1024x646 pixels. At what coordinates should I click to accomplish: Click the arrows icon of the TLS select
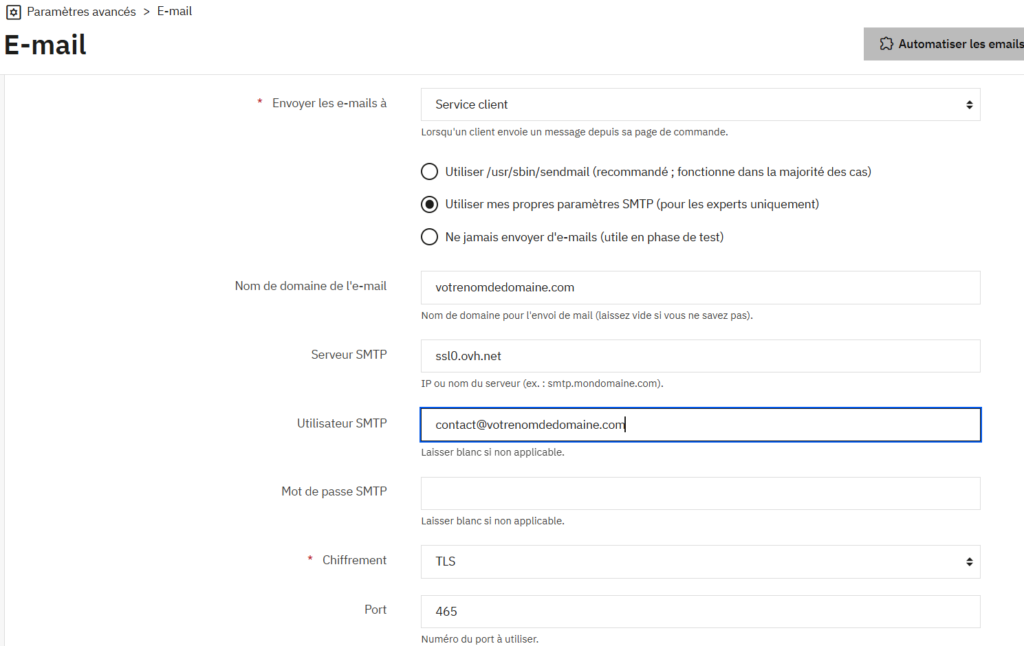point(968,562)
